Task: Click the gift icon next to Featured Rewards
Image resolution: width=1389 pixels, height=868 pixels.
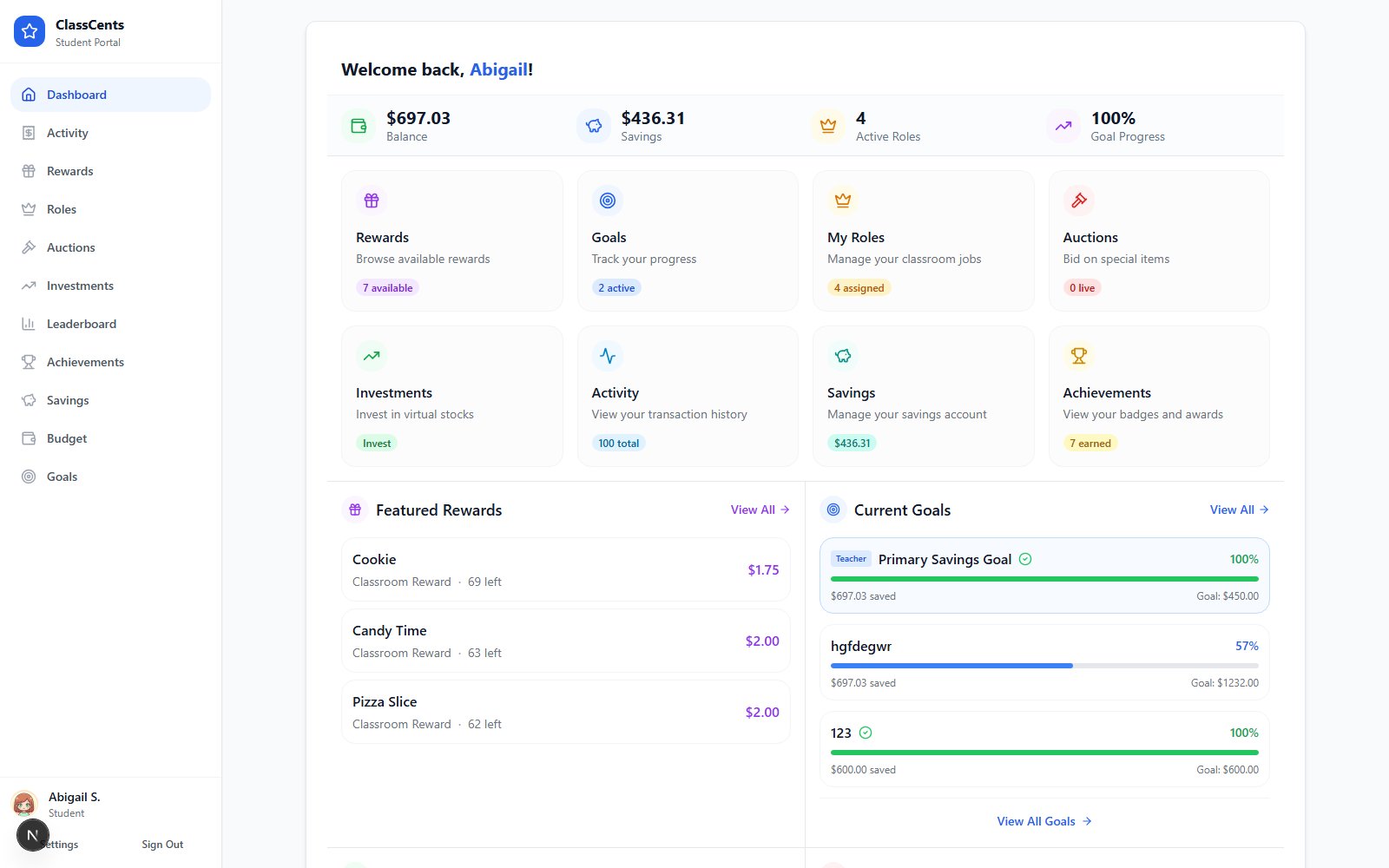Action: point(355,510)
